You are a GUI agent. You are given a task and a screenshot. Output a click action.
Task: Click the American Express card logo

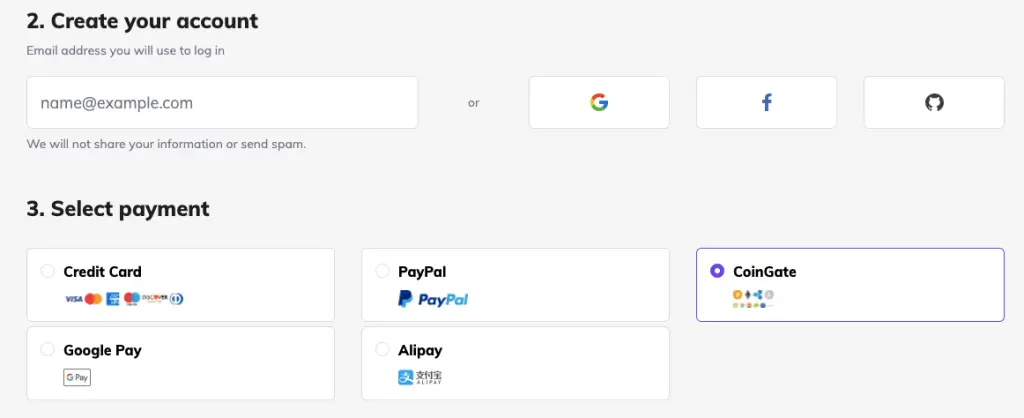(113, 298)
